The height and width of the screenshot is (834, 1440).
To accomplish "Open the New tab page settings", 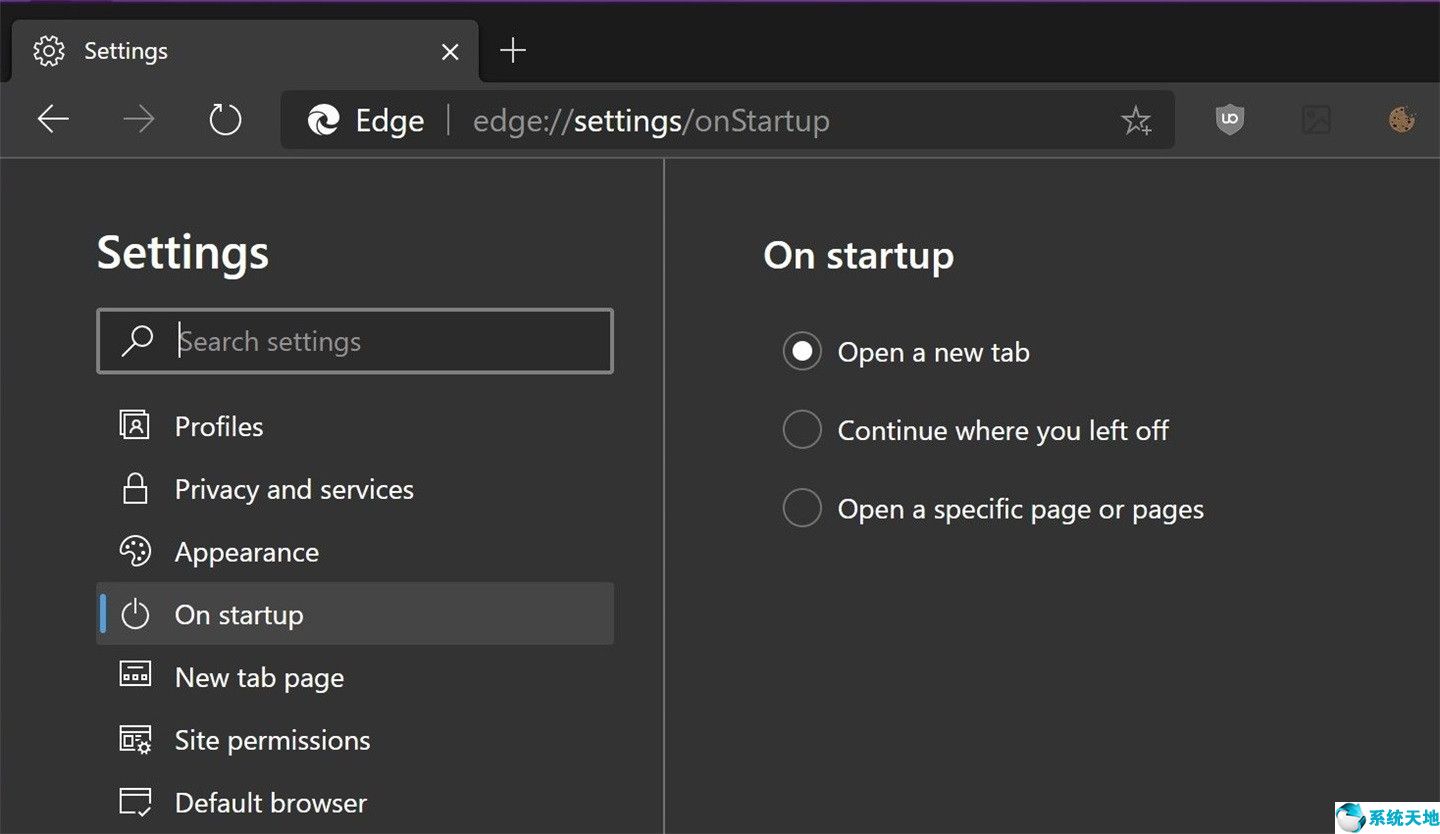I will (259, 678).
